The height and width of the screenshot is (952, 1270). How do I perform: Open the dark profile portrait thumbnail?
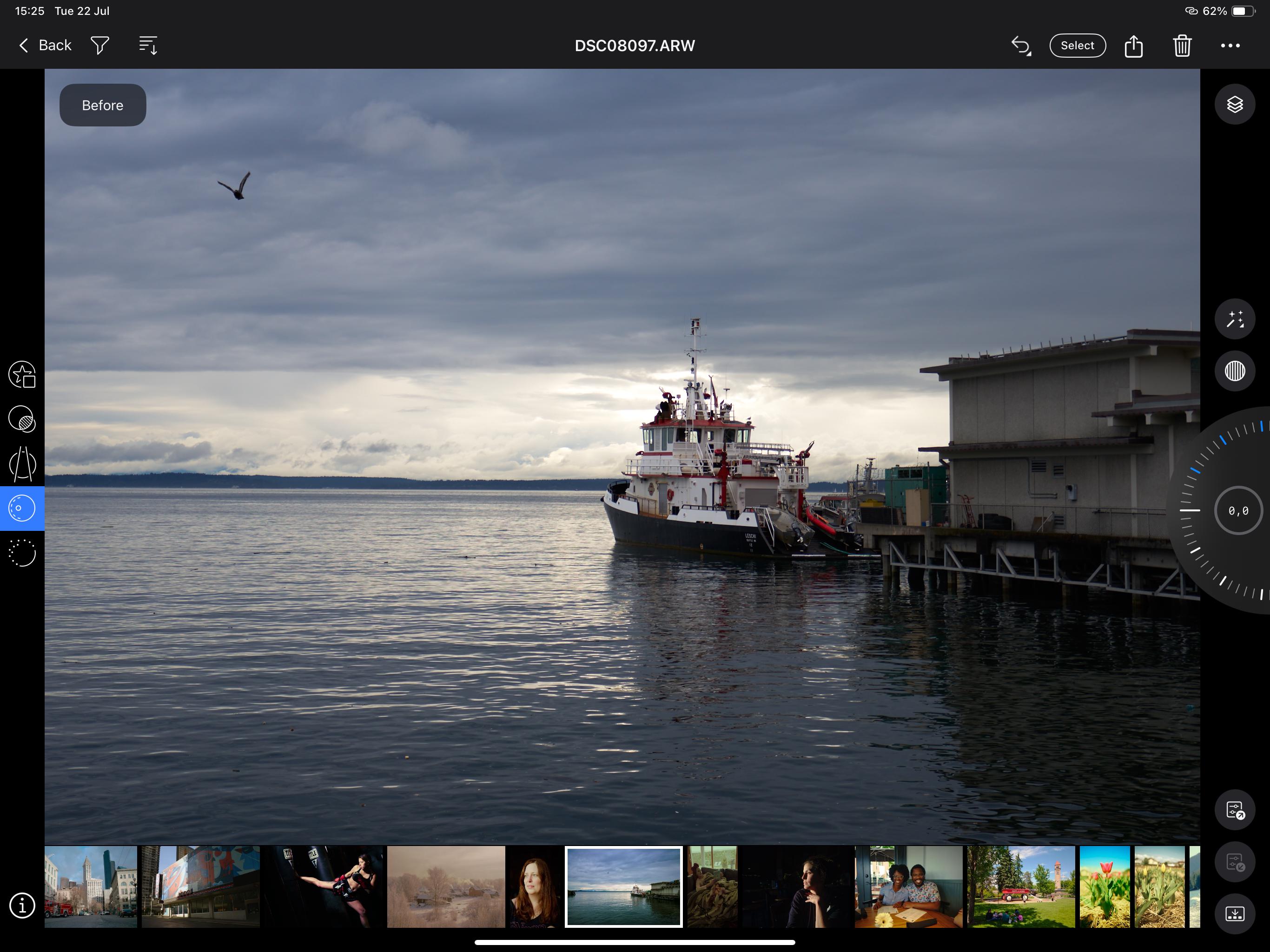796,886
